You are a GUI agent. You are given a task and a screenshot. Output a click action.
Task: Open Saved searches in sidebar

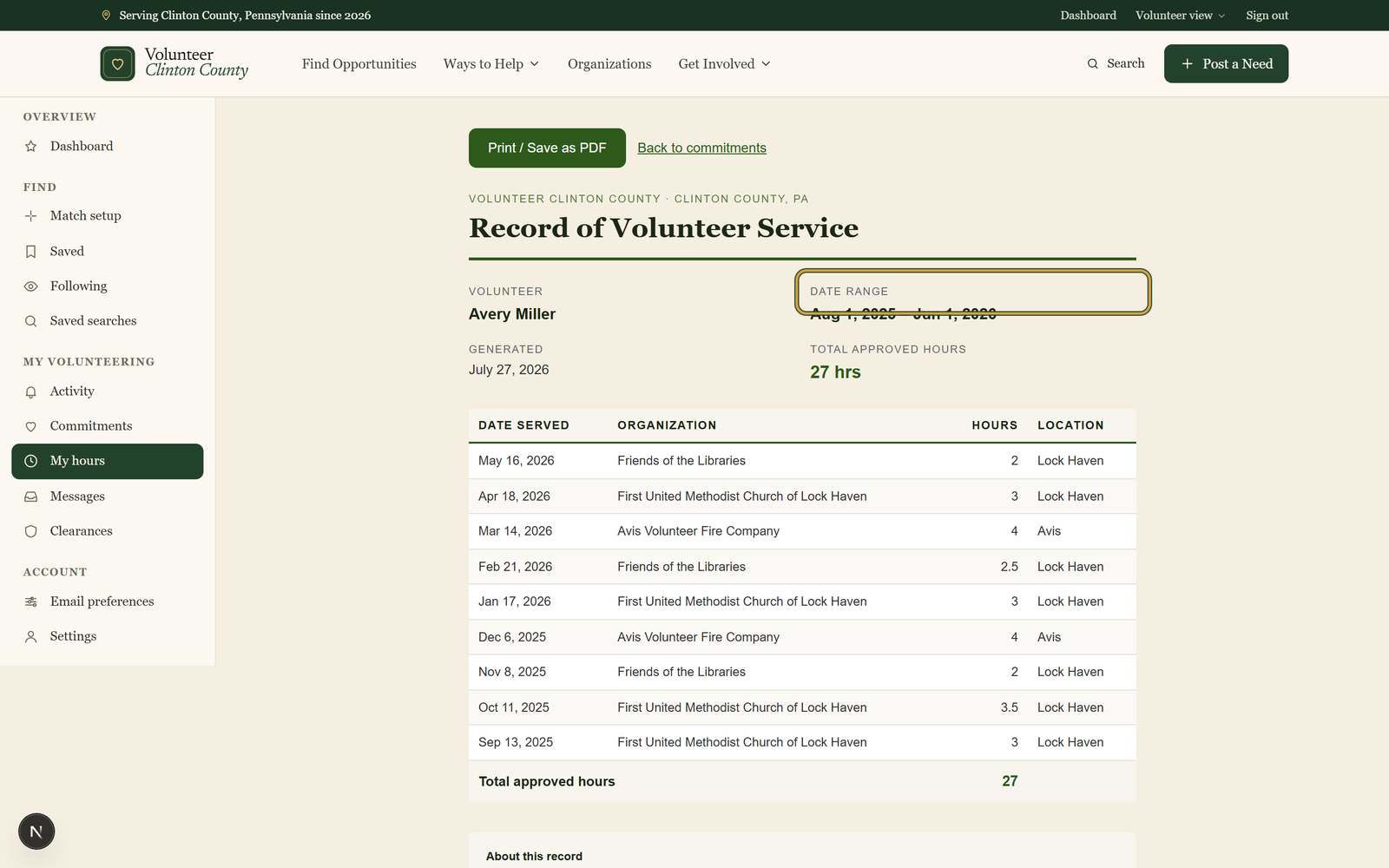(108, 321)
